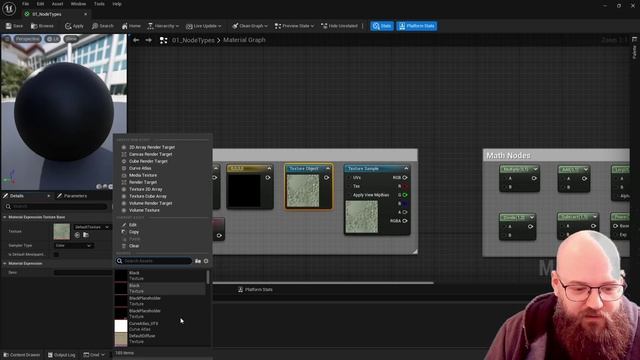Choose Media Texture option
The image size is (640, 360).
tap(143, 175)
